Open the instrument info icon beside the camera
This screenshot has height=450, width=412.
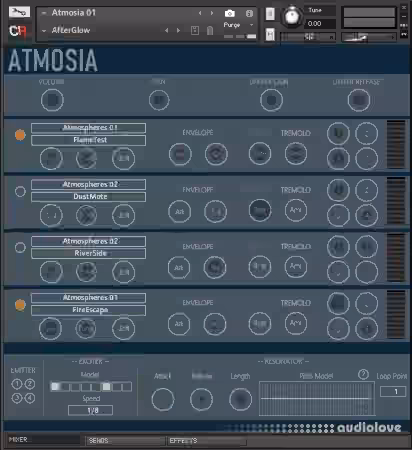coord(249,13)
